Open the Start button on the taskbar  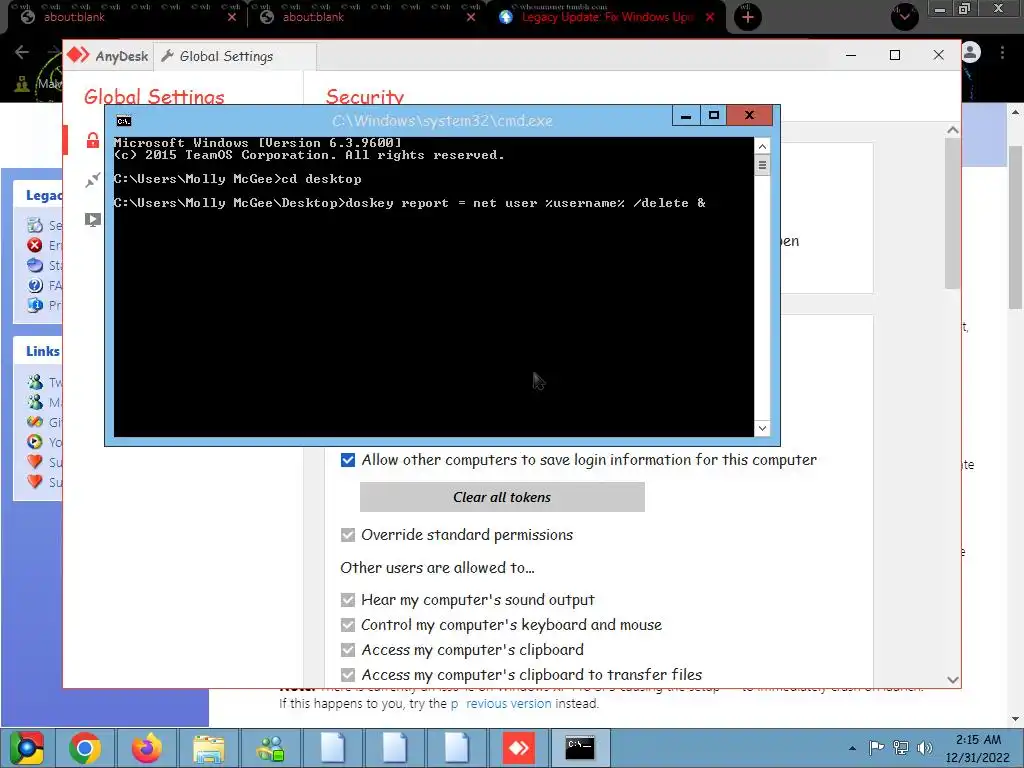coord(27,748)
